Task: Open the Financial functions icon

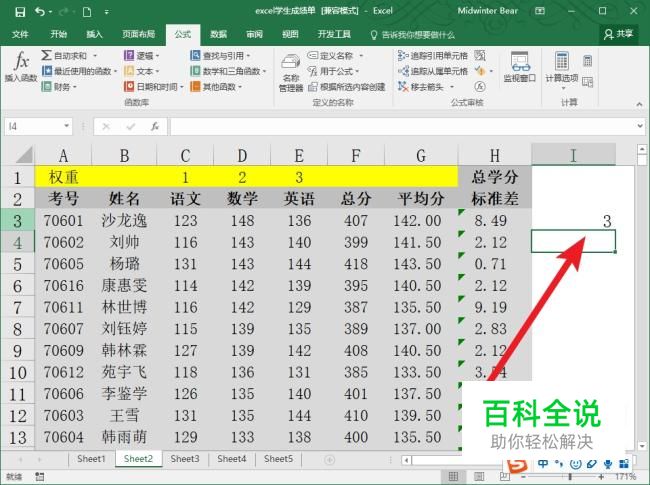Action: point(46,87)
